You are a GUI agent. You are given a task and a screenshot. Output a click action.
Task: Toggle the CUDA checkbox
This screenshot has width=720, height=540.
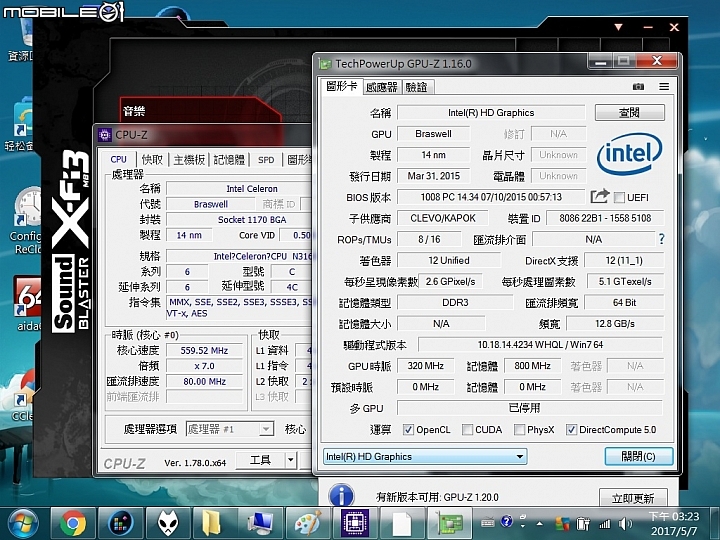(x=467, y=430)
